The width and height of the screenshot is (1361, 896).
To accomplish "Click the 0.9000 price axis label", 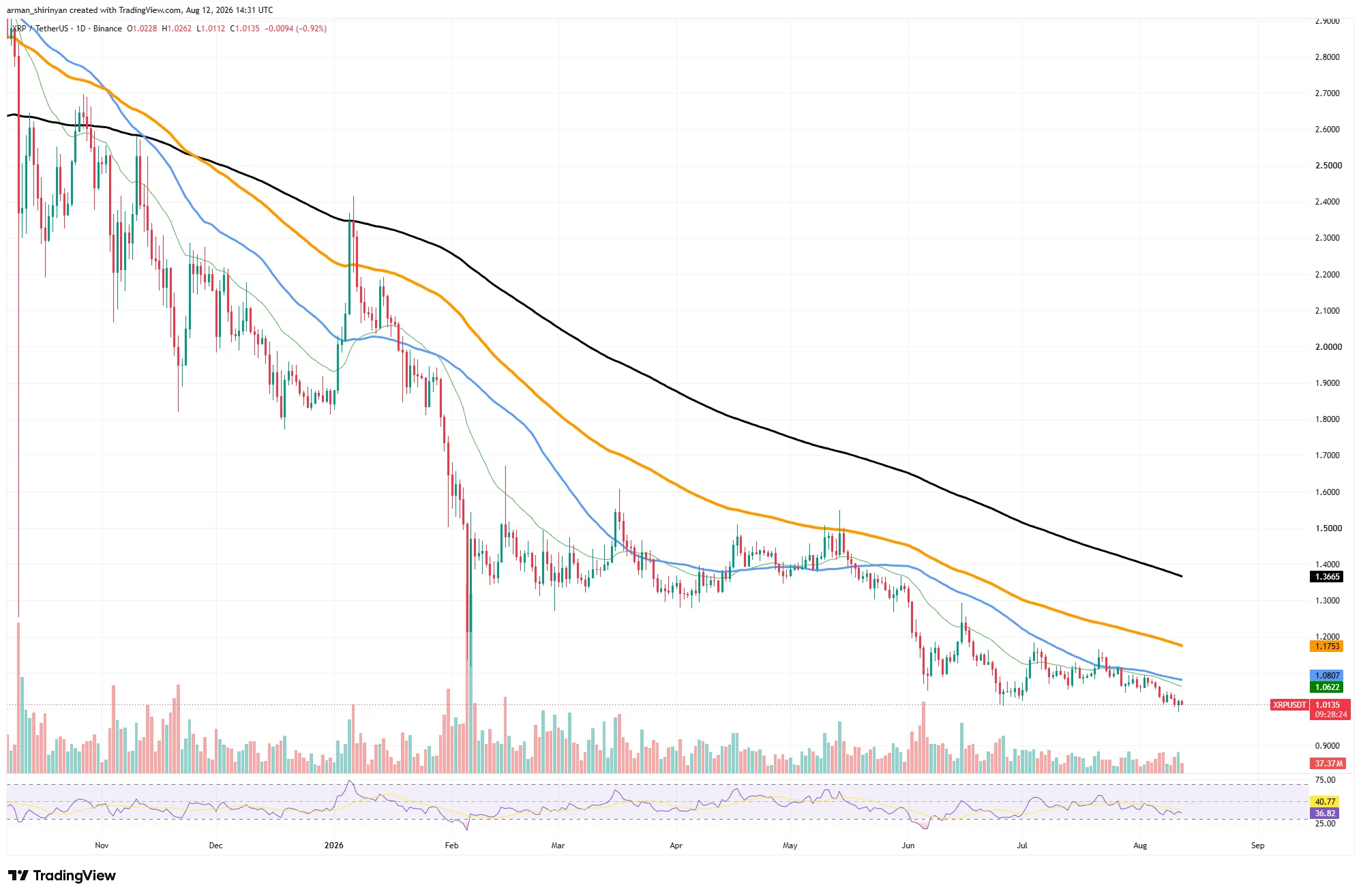I will 1328,746.
